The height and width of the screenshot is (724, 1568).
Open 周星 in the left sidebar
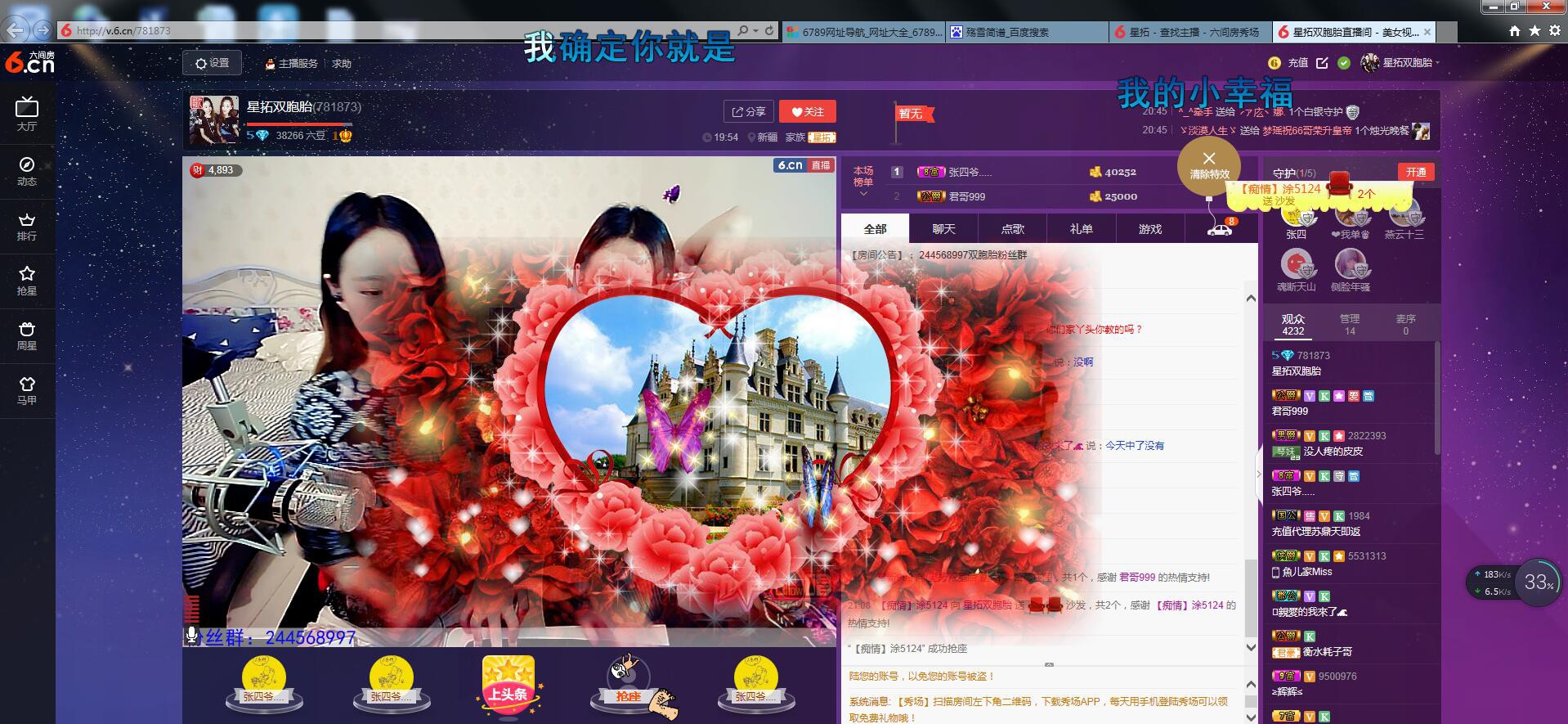(x=27, y=335)
